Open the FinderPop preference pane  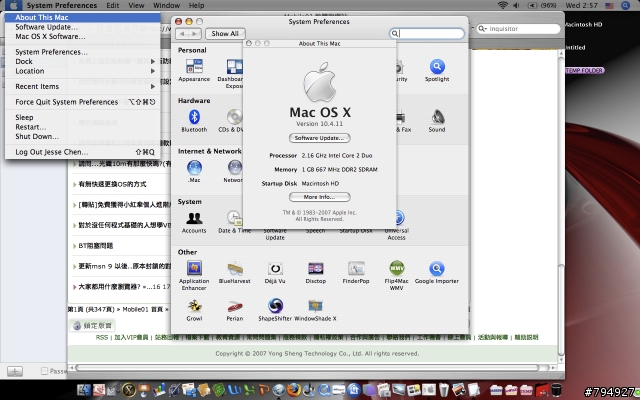356,273
